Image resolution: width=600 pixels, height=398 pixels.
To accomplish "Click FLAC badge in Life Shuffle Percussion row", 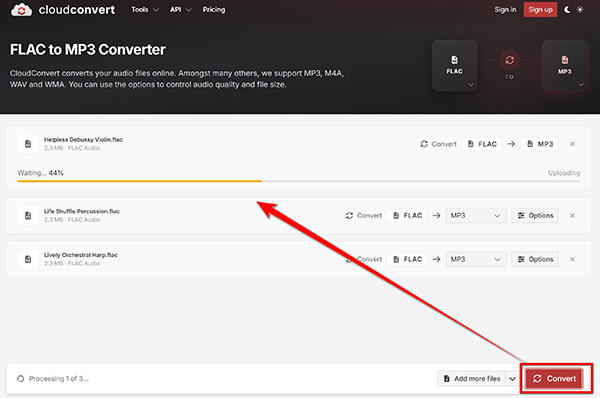I will (x=408, y=215).
